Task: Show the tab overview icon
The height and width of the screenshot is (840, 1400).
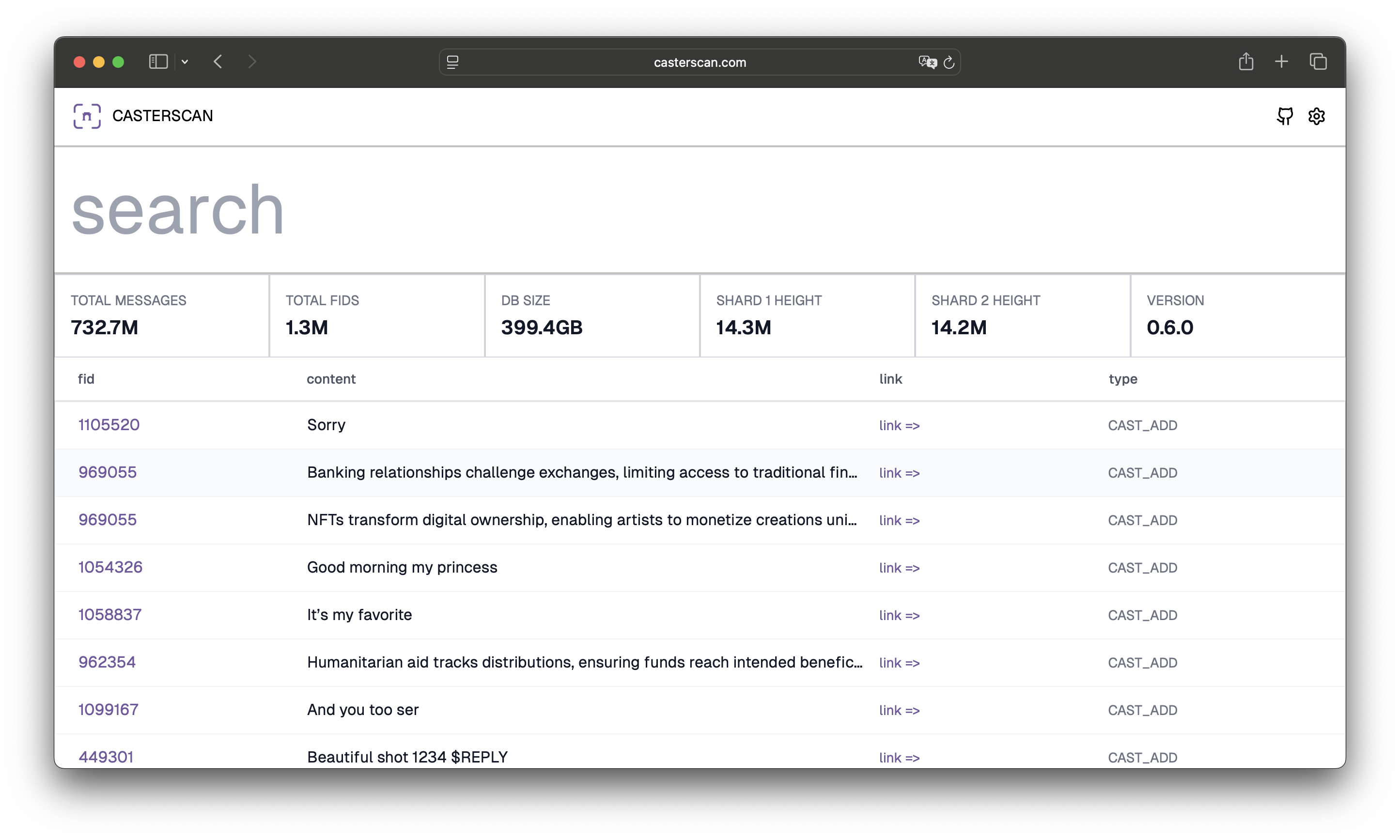Action: [x=1318, y=62]
